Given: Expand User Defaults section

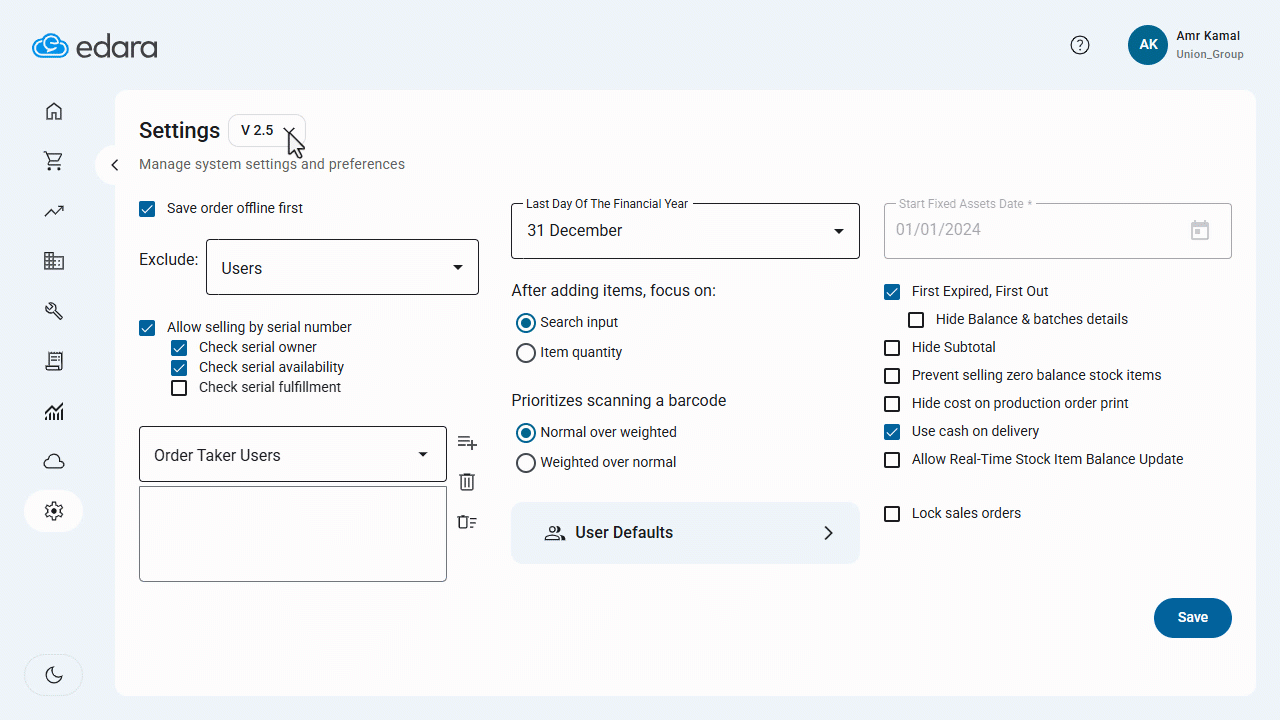Looking at the screenshot, I should click(x=685, y=533).
